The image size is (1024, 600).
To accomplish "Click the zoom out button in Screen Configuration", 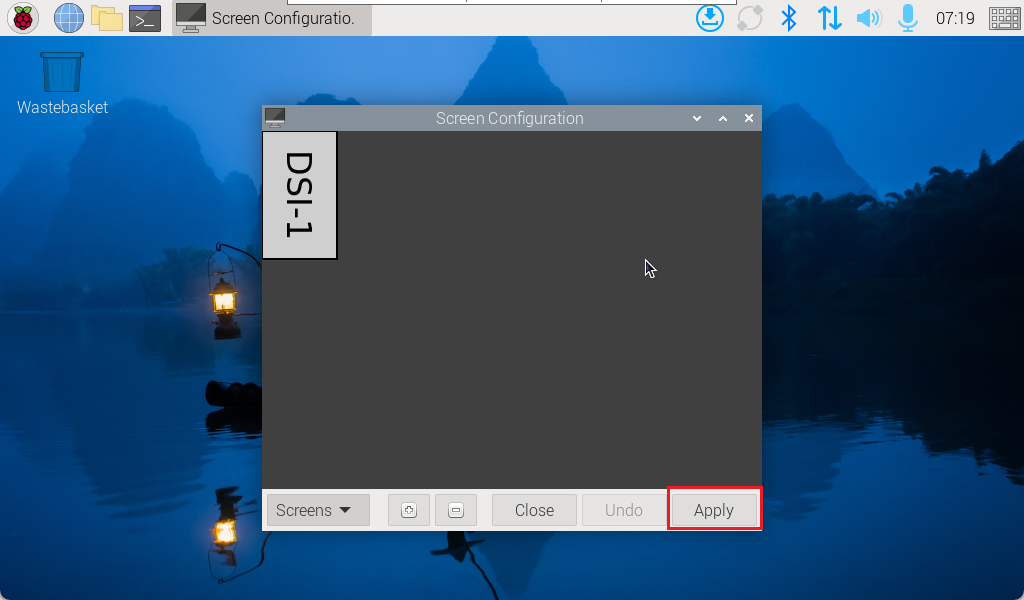I will (456, 510).
